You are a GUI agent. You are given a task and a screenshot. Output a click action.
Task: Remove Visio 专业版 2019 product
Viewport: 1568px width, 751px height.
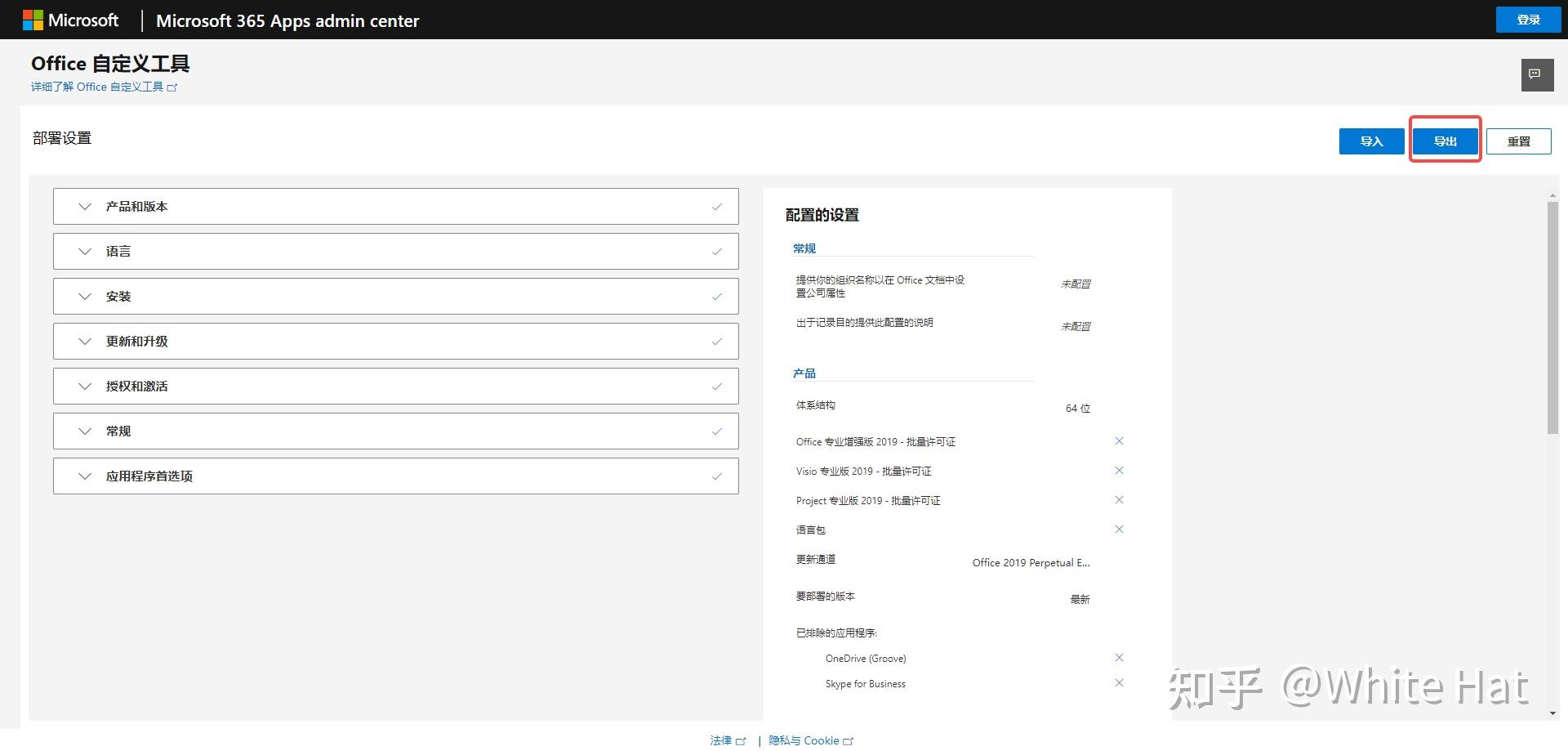(x=1119, y=471)
